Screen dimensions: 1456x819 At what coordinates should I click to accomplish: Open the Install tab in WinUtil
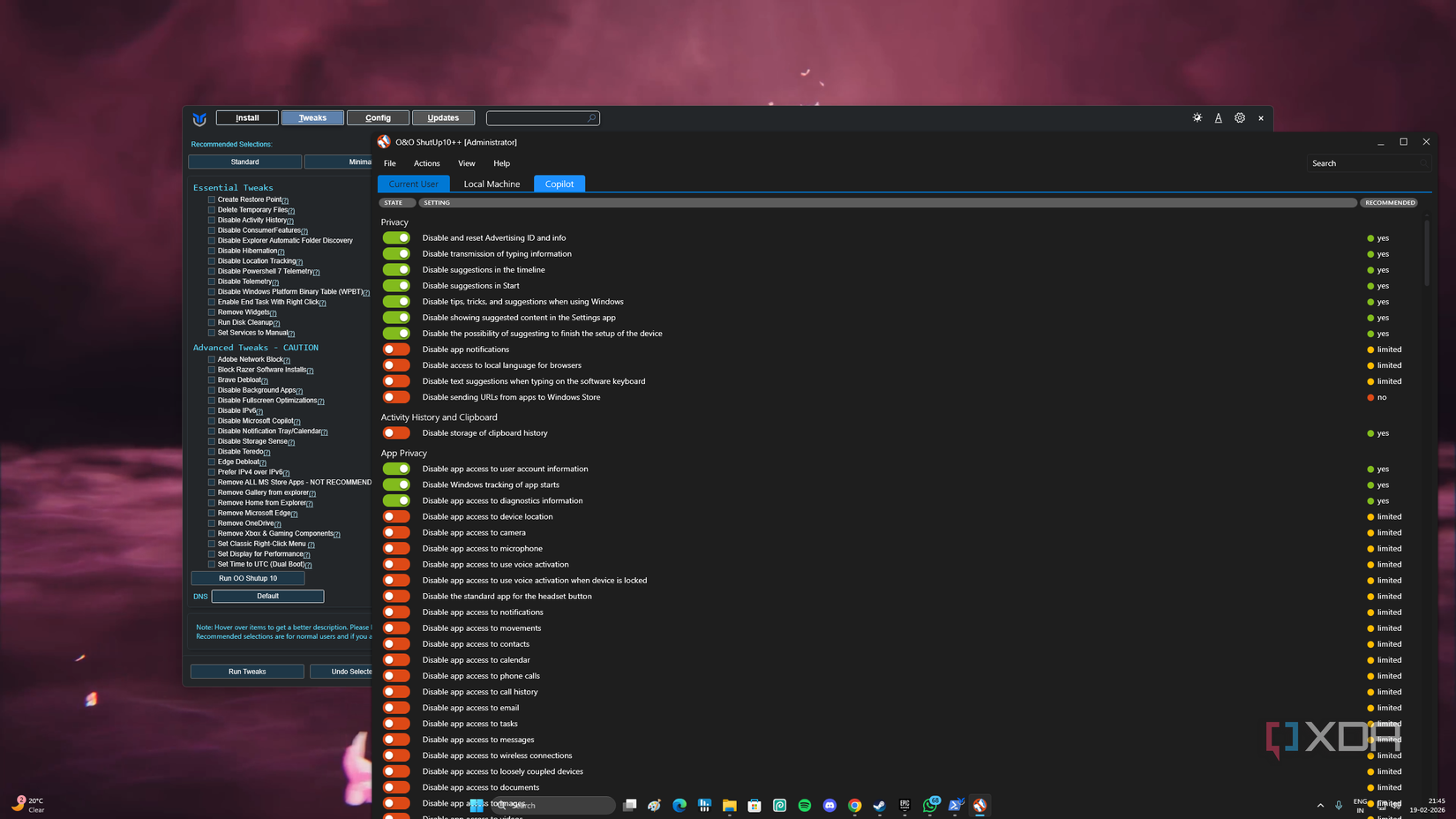tap(247, 118)
